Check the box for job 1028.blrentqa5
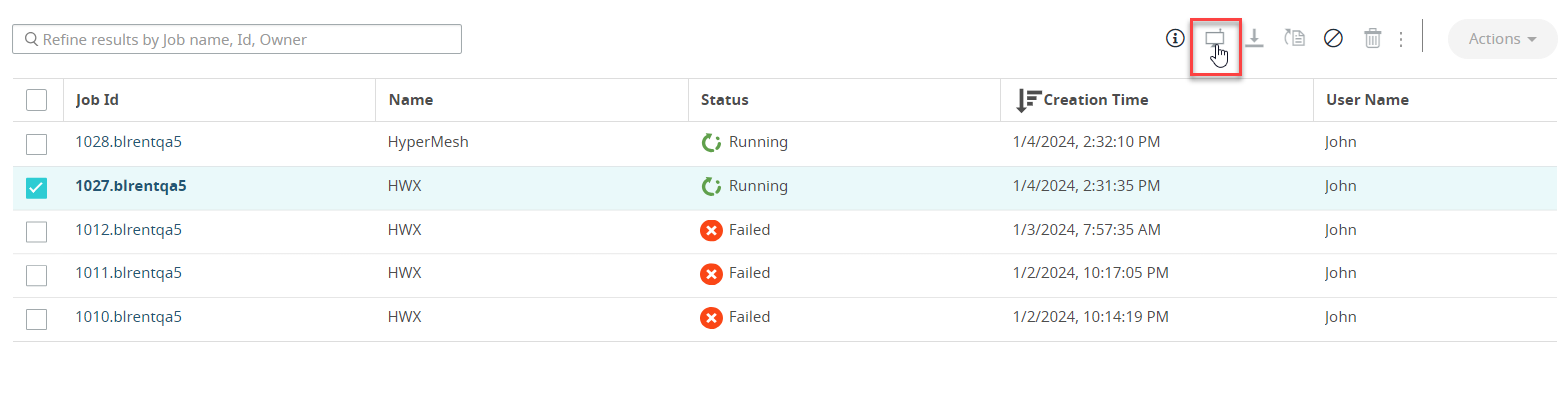The image size is (1567, 413). click(36, 144)
